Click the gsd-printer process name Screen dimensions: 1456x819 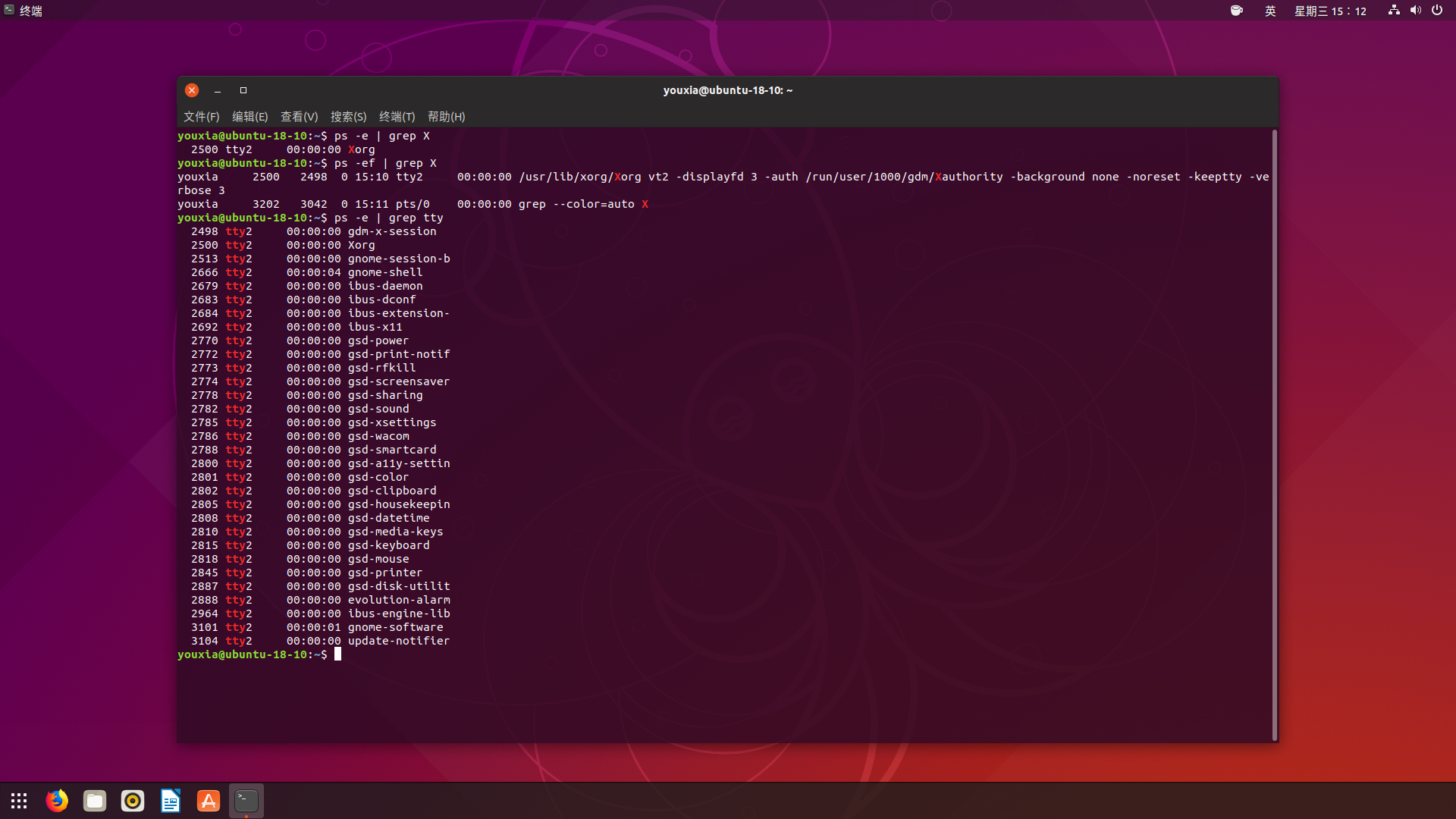coord(385,573)
